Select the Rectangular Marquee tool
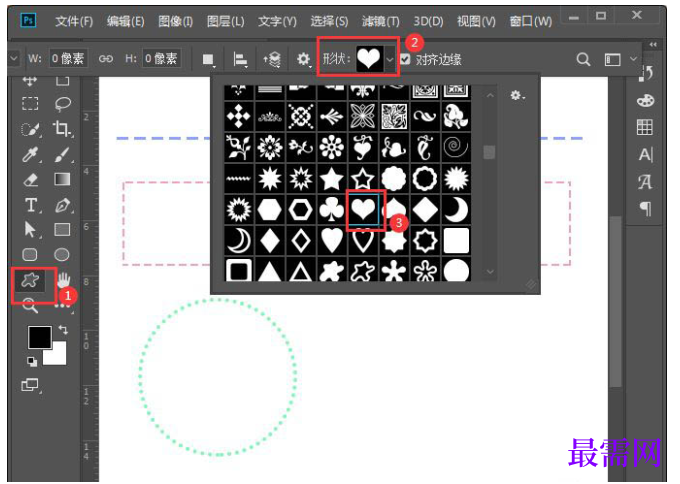The height and width of the screenshot is (484, 680). (x=30, y=103)
